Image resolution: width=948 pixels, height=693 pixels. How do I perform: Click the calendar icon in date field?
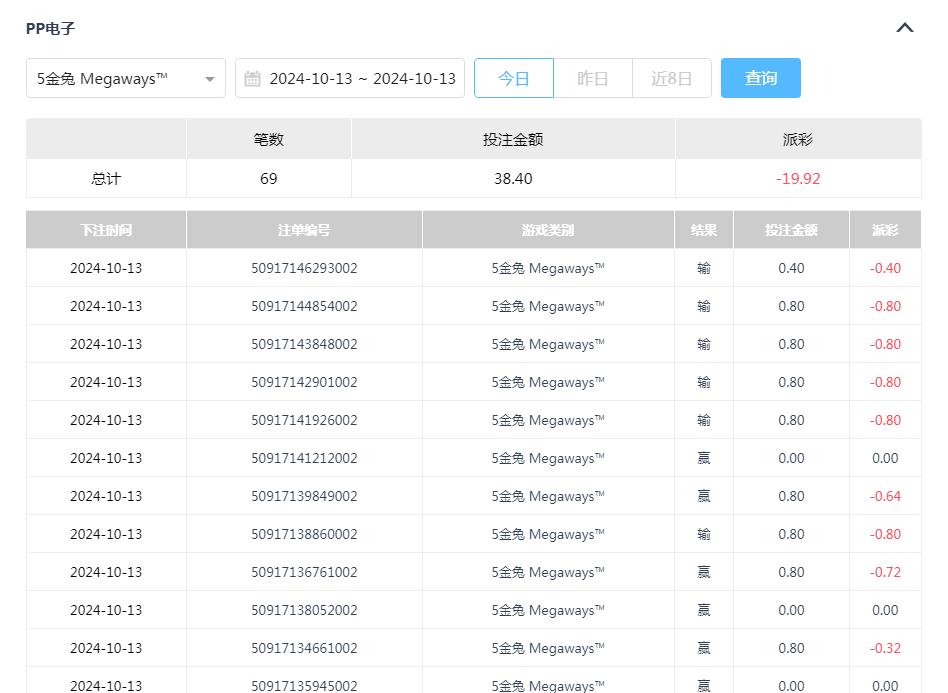(x=252, y=79)
